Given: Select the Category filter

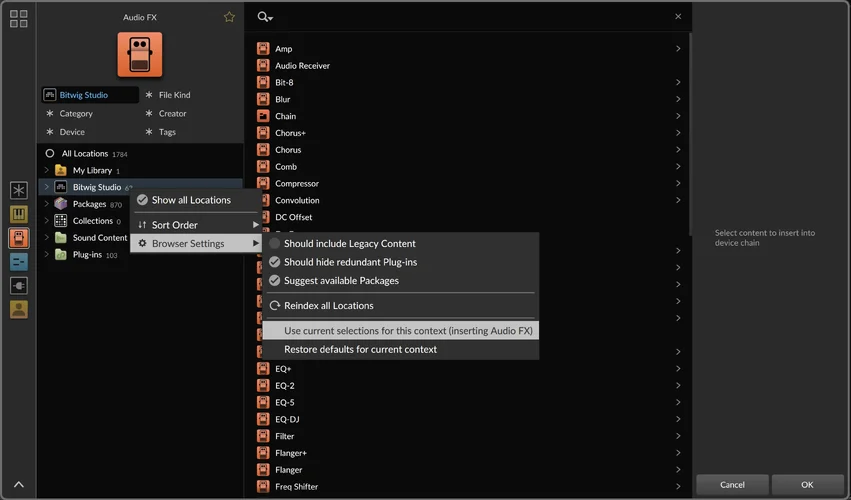Looking at the screenshot, I should point(69,113).
